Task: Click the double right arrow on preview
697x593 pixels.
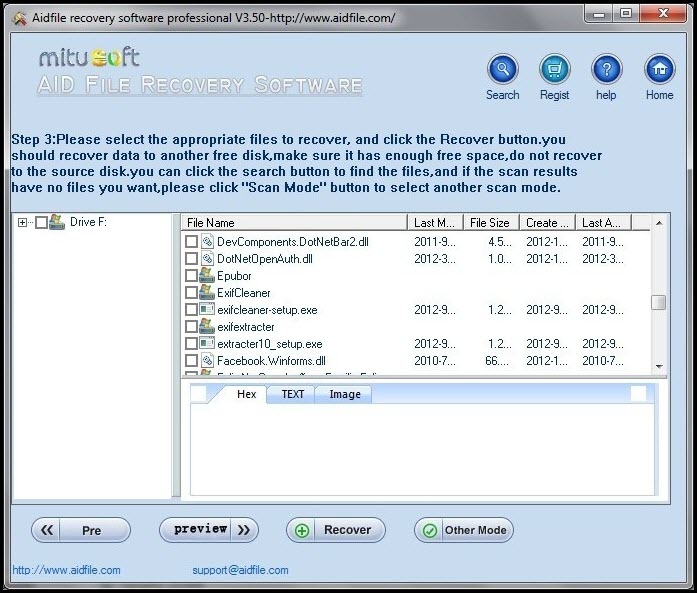Action: (244, 530)
